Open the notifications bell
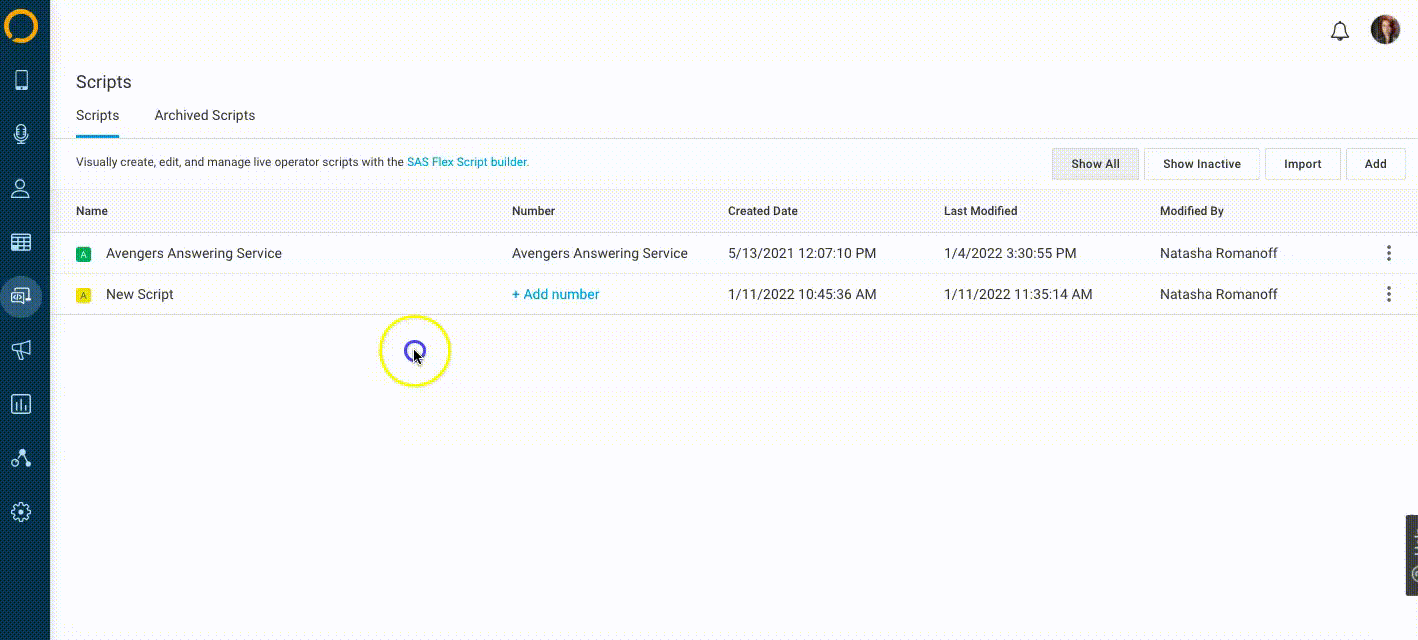 1340,31
